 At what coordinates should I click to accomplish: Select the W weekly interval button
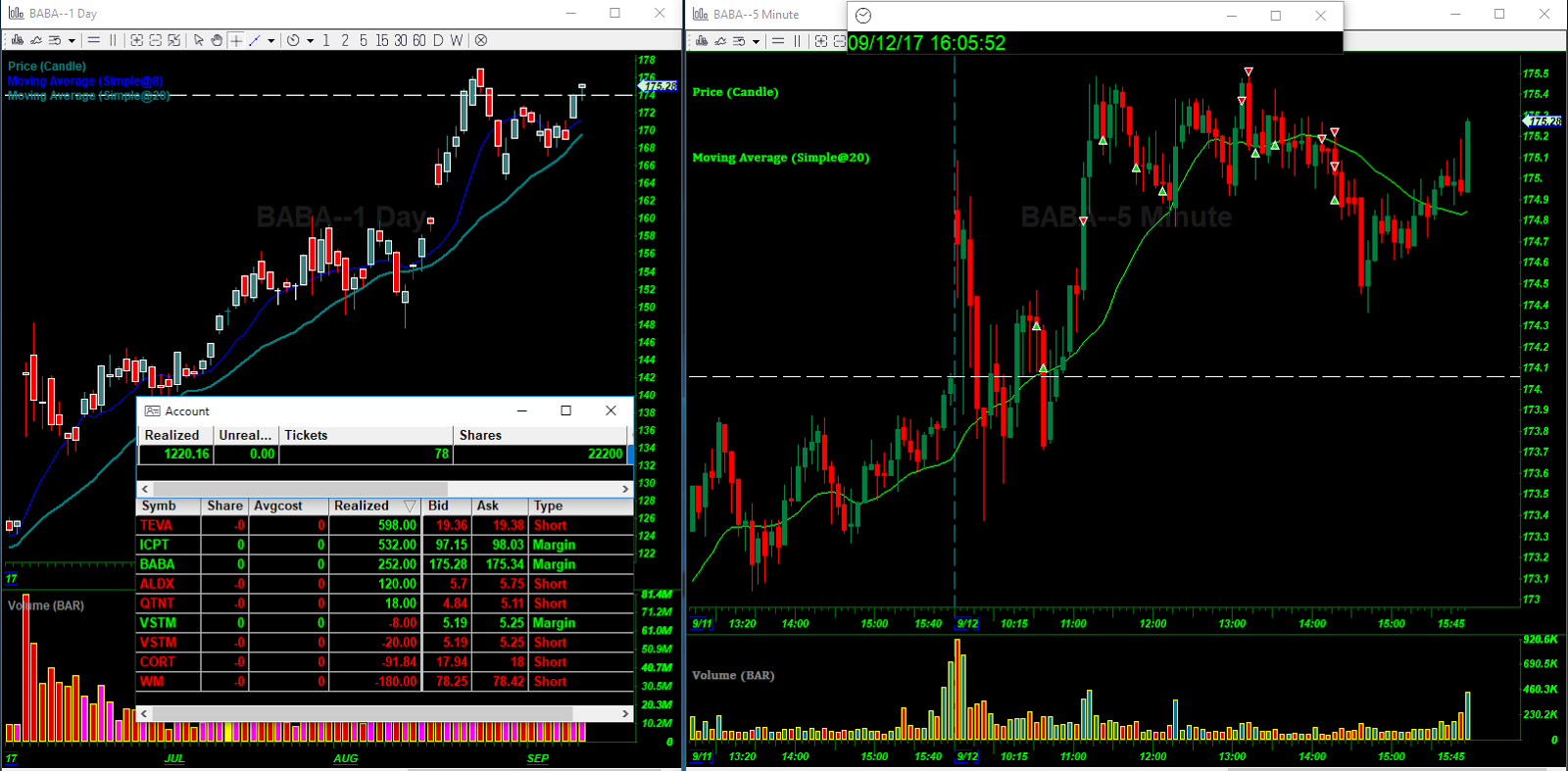coord(457,40)
